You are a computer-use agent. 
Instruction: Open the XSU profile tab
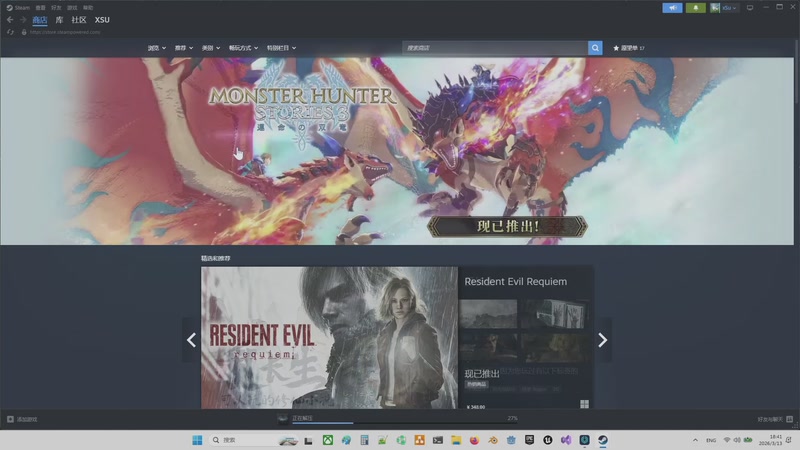102,20
